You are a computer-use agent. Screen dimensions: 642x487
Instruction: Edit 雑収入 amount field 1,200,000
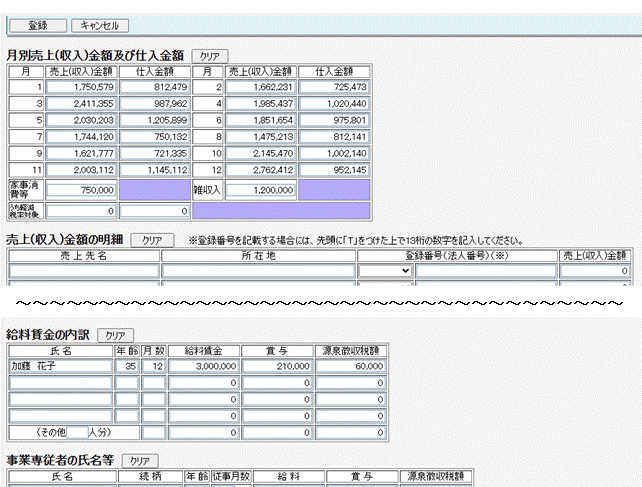pyautogui.click(x=261, y=190)
